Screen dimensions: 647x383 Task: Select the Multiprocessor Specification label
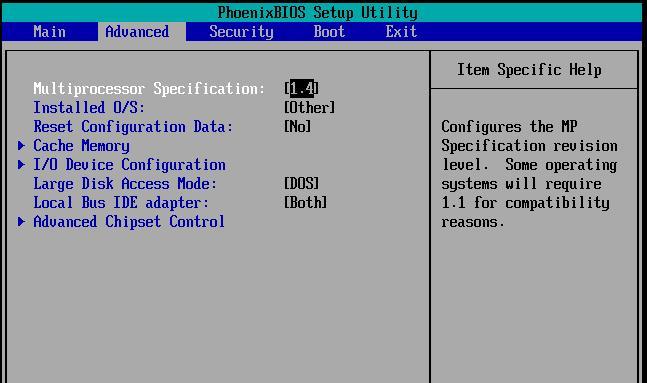(x=149, y=89)
